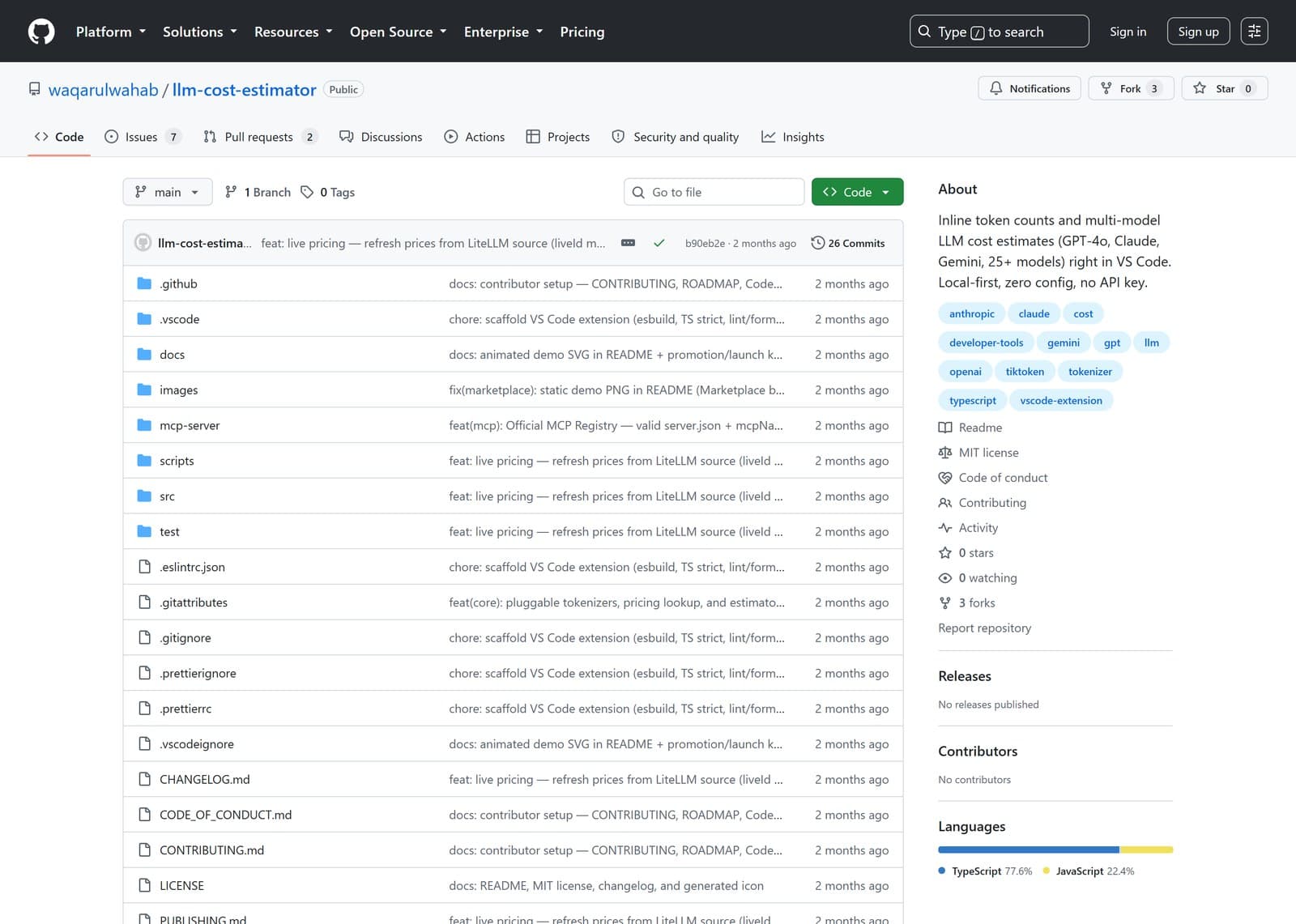Click the Sign up button
1296x924 pixels.
pos(1198,32)
